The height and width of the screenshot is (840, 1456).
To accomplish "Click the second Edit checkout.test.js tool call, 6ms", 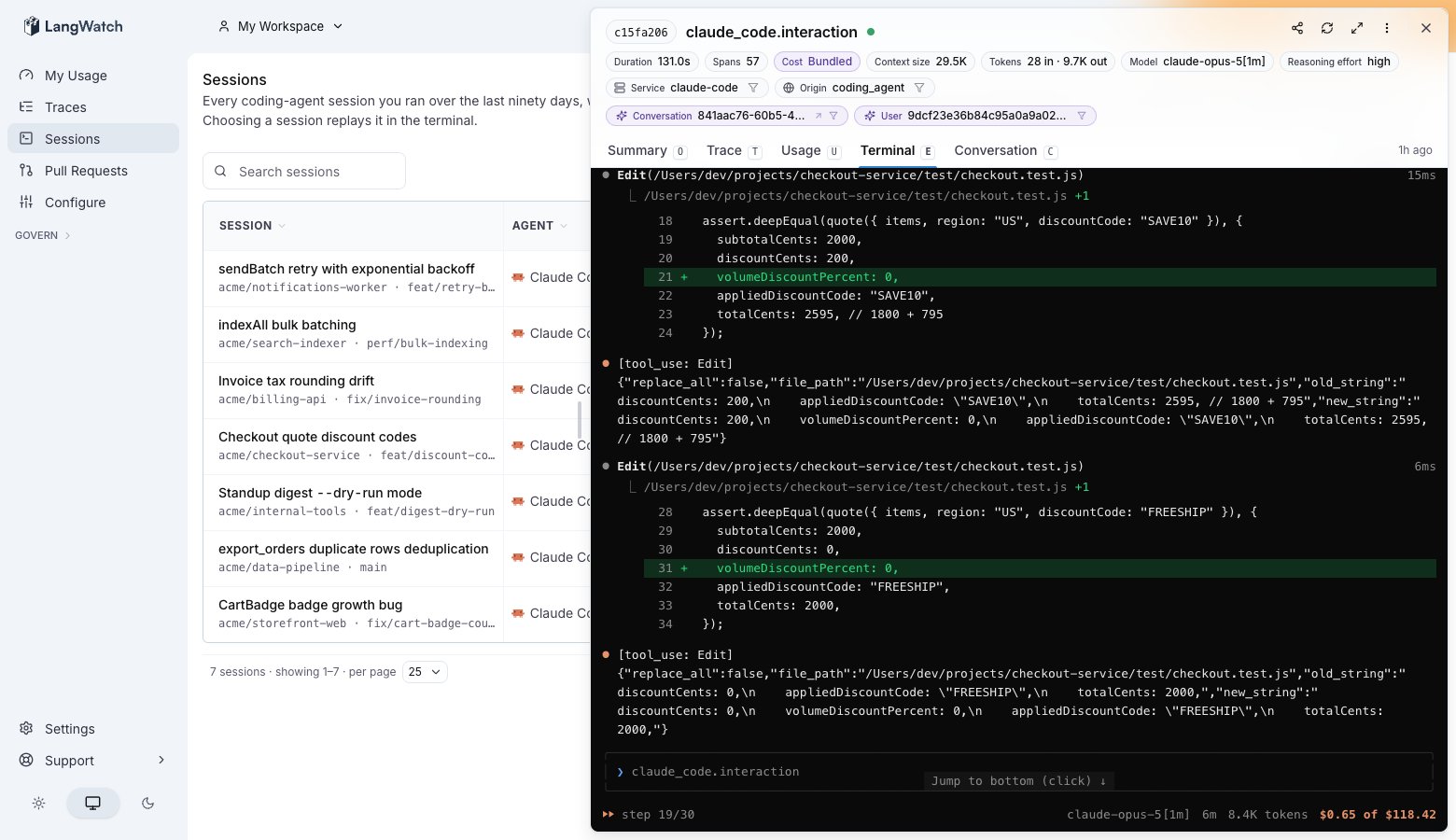I will point(850,467).
